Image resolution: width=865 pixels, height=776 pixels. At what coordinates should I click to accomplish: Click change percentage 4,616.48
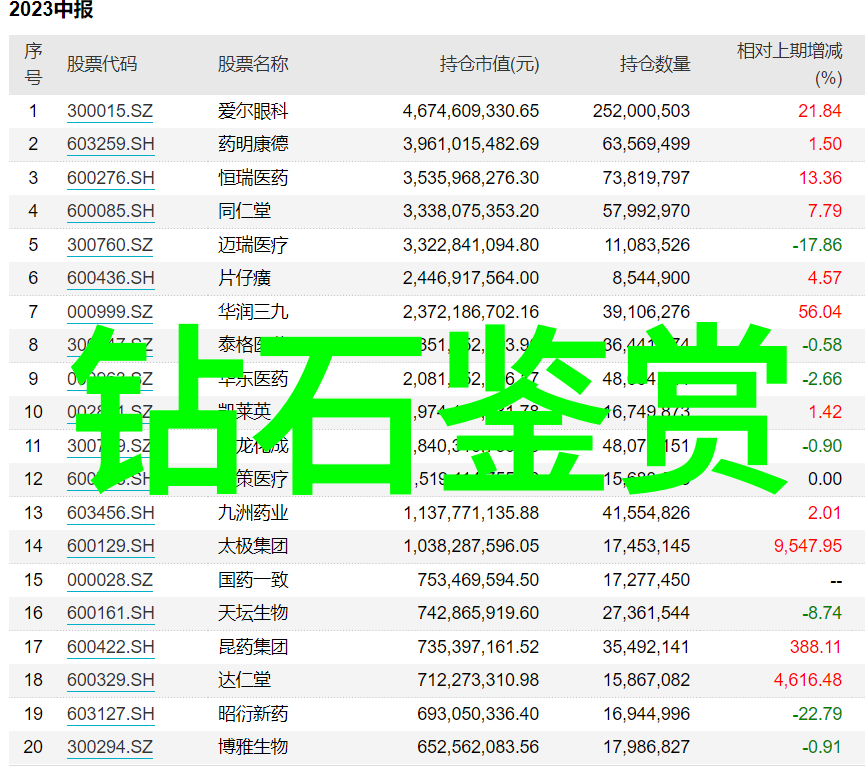808,681
